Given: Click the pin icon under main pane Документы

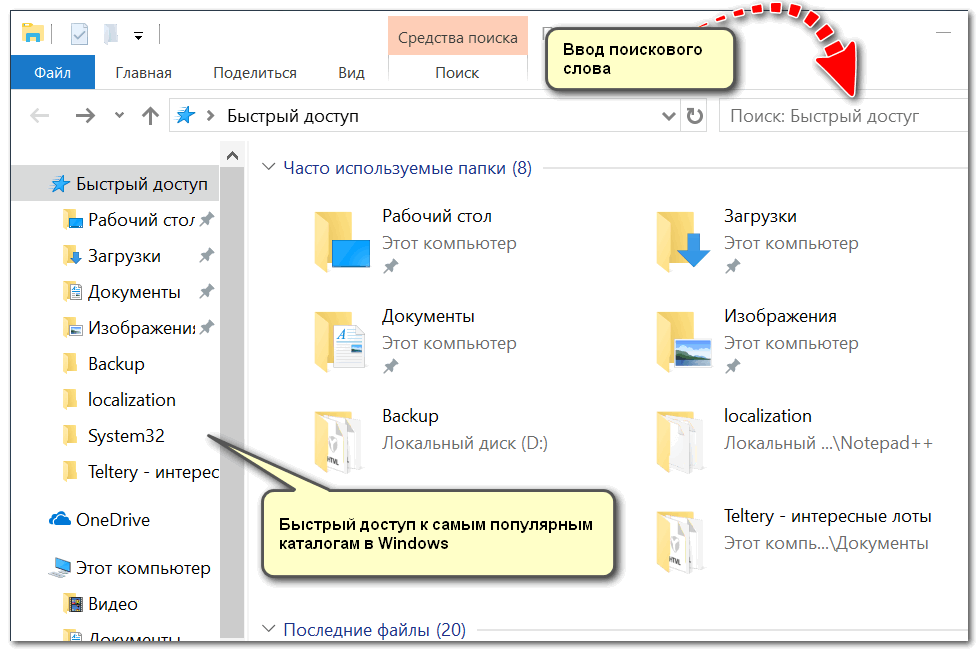Looking at the screenshot, I should point(391,366).
